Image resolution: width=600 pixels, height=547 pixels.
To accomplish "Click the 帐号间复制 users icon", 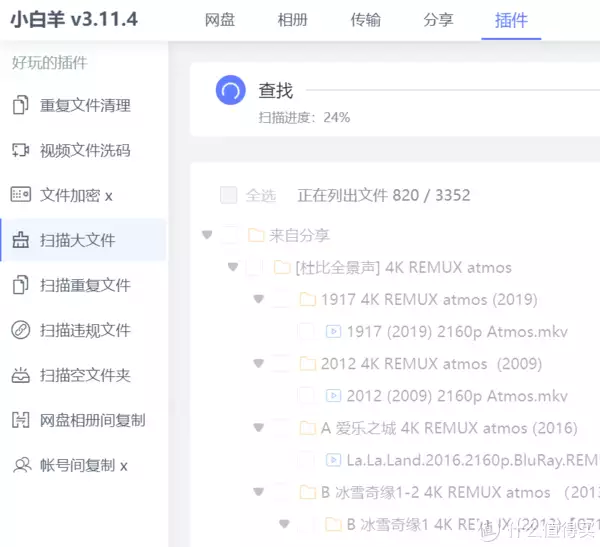I will coord(22,465).
